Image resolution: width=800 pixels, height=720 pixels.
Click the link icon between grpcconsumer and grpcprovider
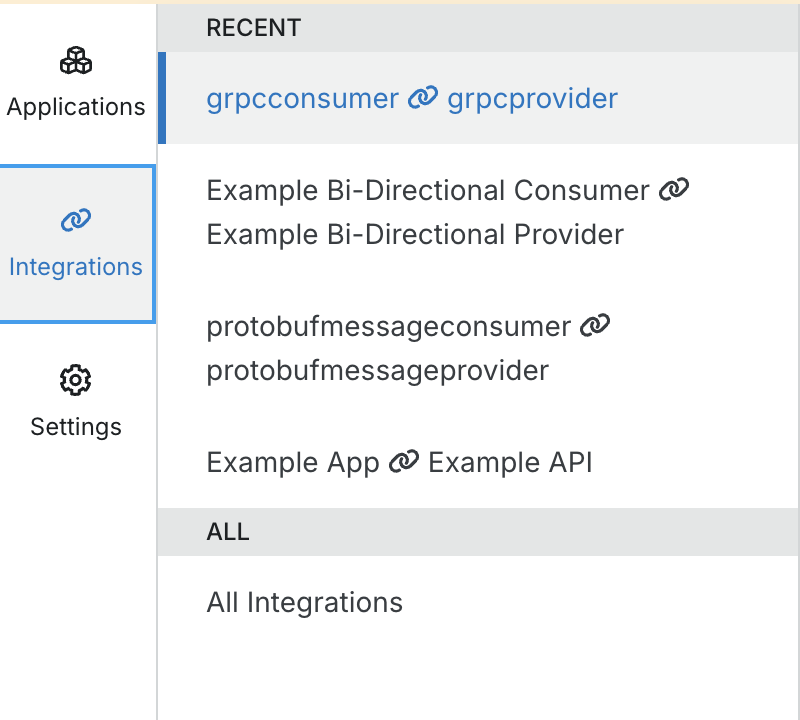(x=424, y=97)
